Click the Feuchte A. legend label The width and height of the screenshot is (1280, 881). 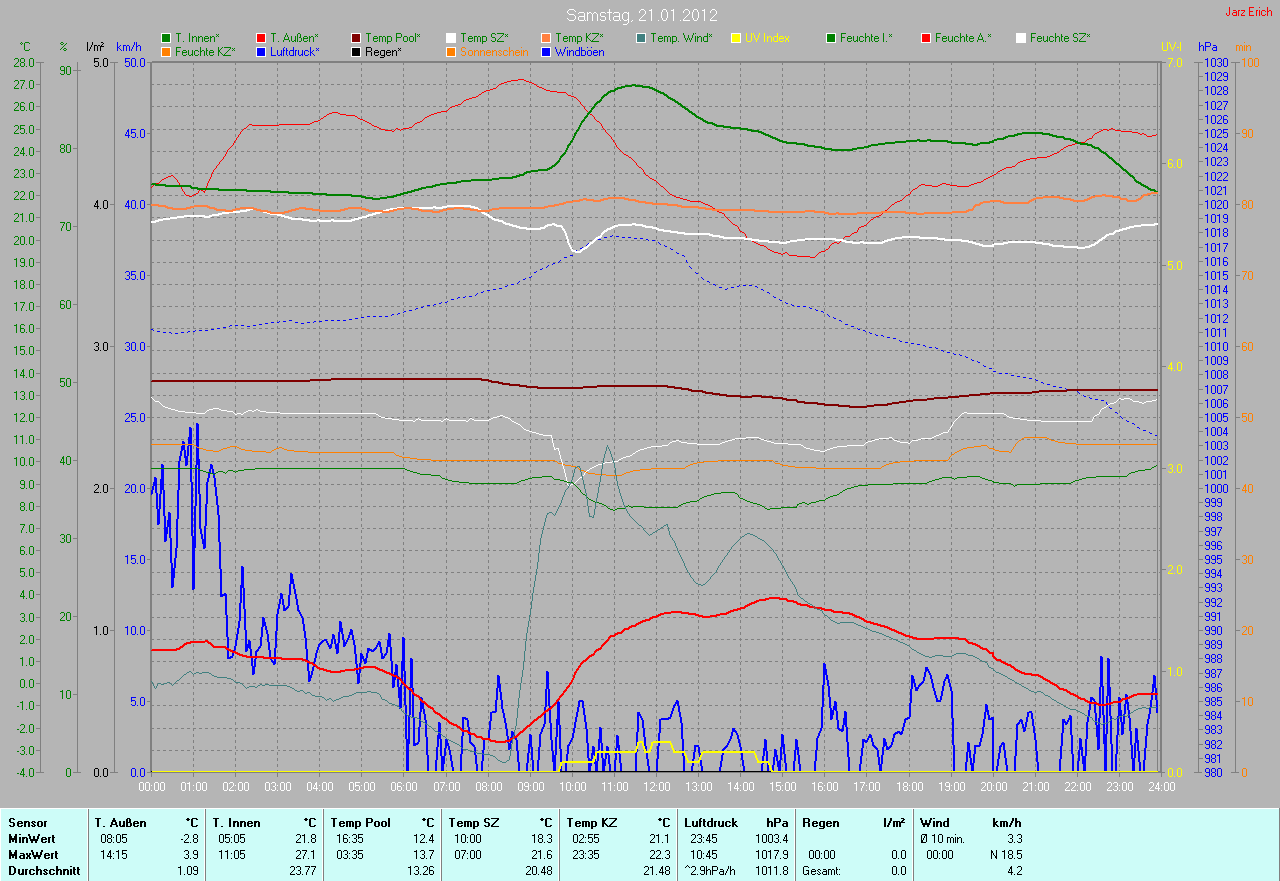point(963,38)
